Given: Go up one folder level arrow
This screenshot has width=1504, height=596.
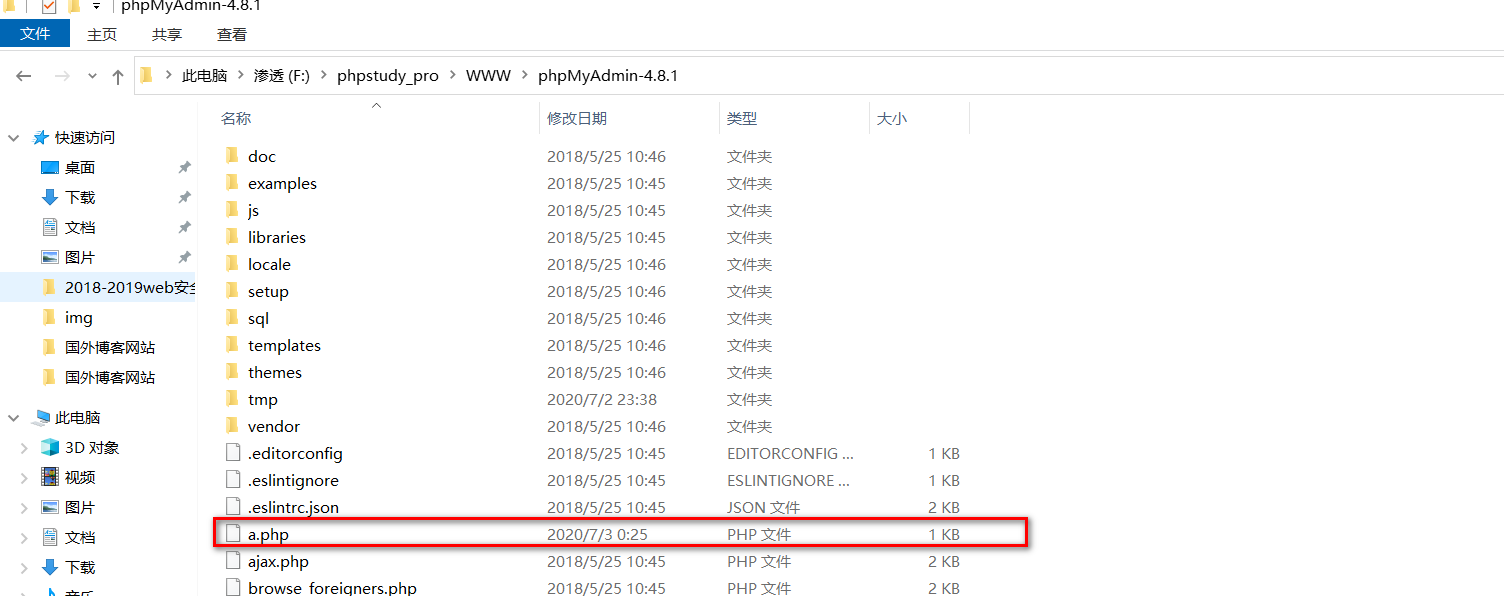Looking at the screenshot, I should click(118, 76).
